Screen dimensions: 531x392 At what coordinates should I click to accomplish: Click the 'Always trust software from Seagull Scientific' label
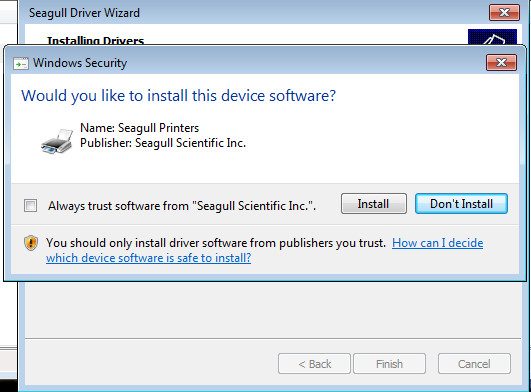[x=182, y=206]
